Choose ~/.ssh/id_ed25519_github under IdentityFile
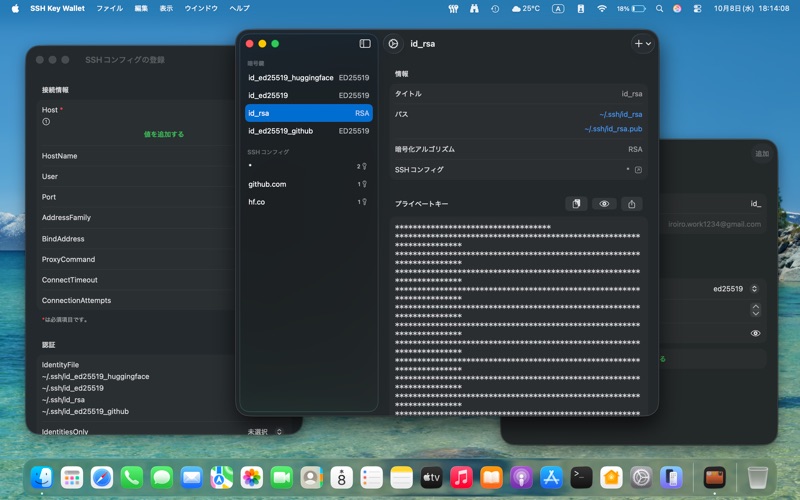 pyautogui.click(x=85, y=412)
